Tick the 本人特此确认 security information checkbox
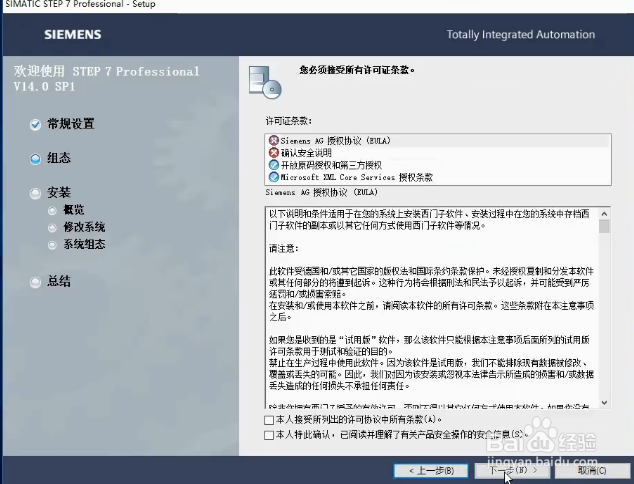The image size is (634, 484). click(x=269, y=435)
